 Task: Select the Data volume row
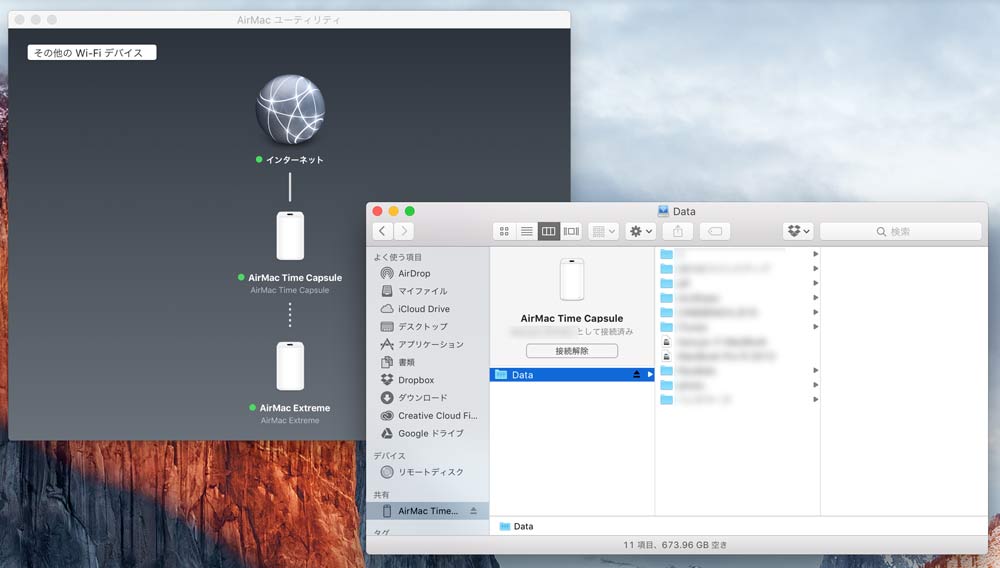click(x=571, y=375)
